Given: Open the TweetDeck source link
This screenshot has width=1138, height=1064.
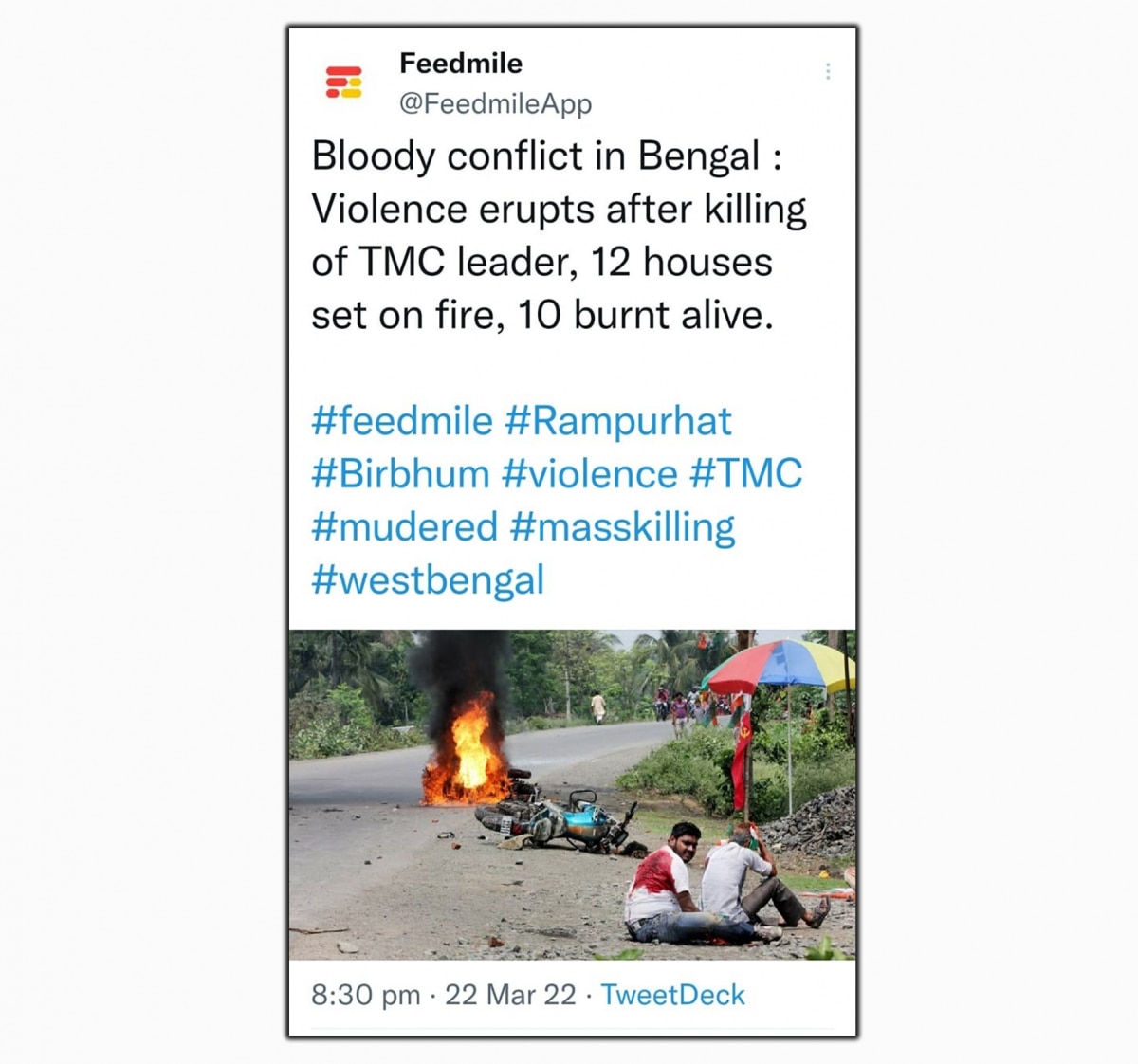Looking at the screenshot, I should click(x=672, y=995).
